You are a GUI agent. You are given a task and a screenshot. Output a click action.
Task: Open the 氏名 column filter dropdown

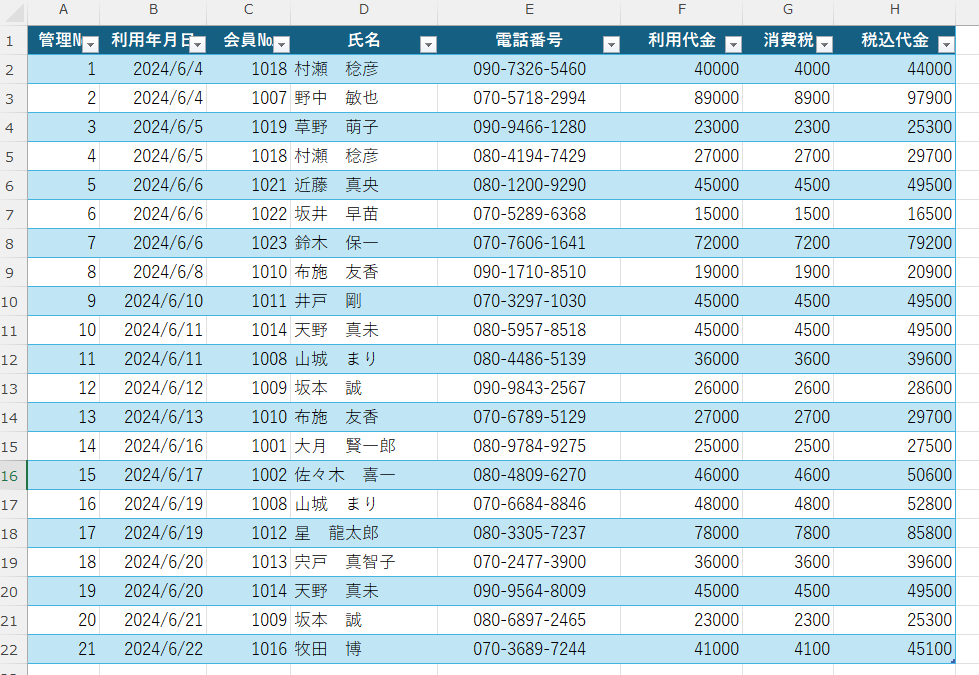pos(428,44)
